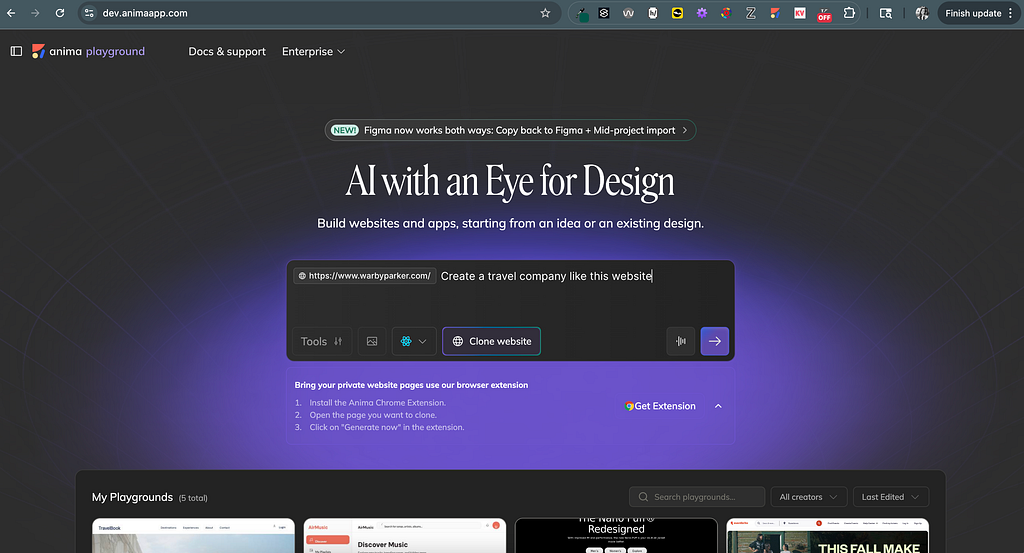Click the 'AI with an Eye for Design' headline
Screen dimensions: 1024x553
tap(510, 181)
